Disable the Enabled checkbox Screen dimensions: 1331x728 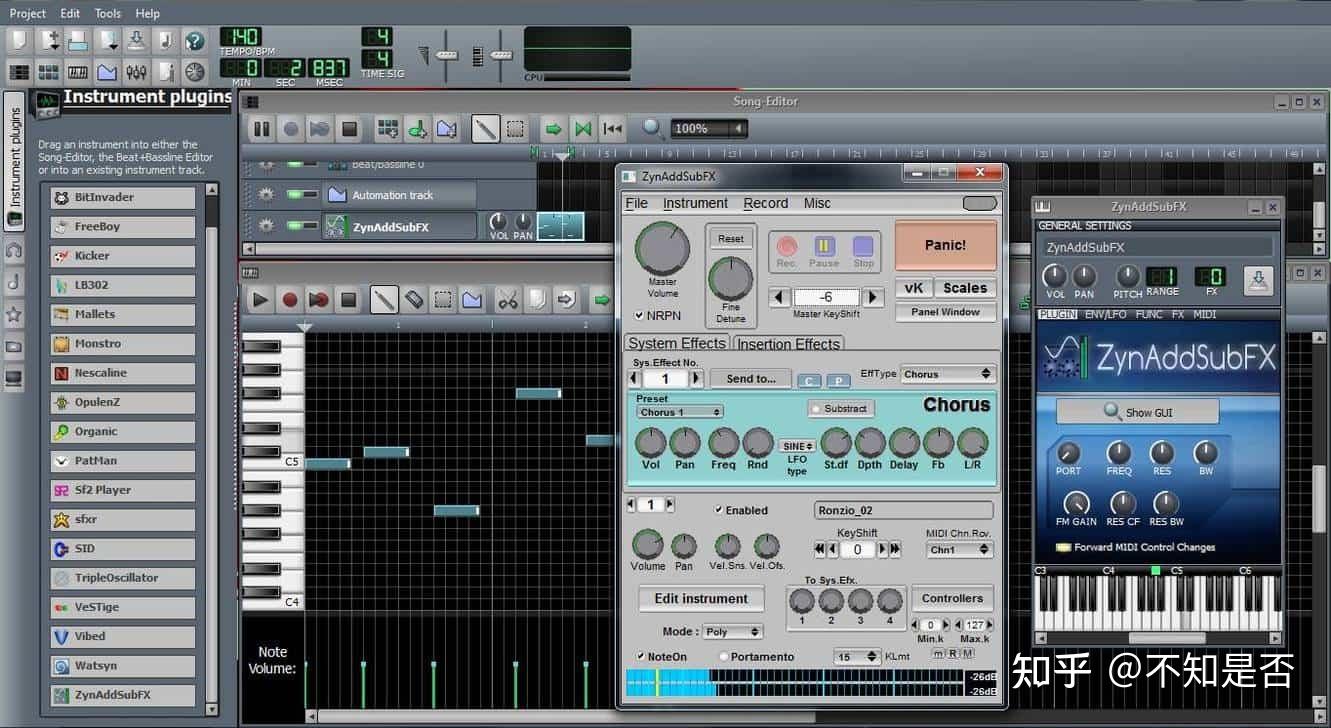pyautogui.click(x=718, y=510)
